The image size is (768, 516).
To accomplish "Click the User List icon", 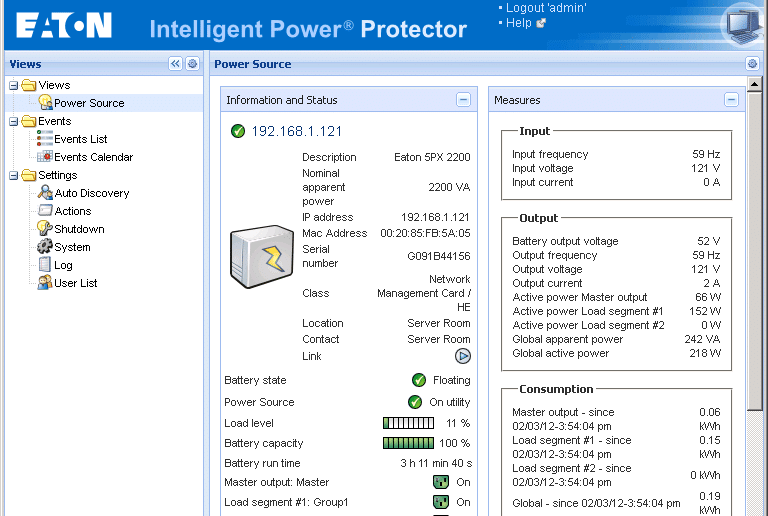I will pos(45,282).
